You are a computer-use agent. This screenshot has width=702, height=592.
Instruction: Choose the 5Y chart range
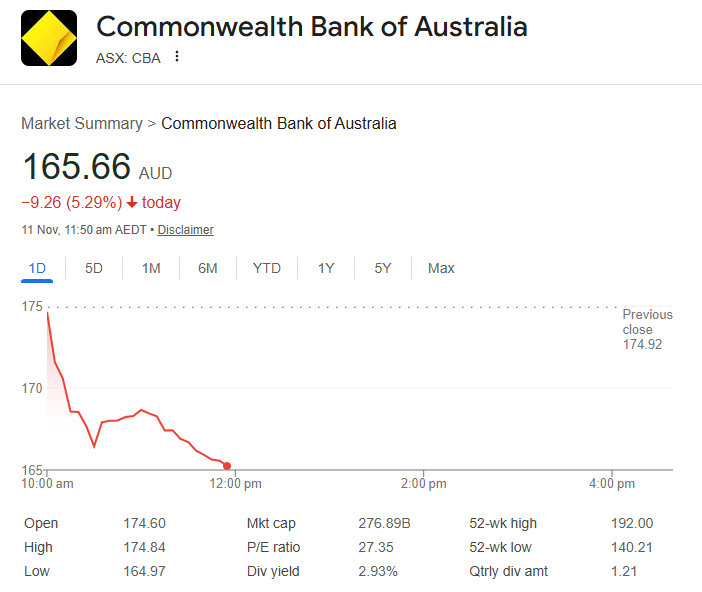[x=383, y=268]
